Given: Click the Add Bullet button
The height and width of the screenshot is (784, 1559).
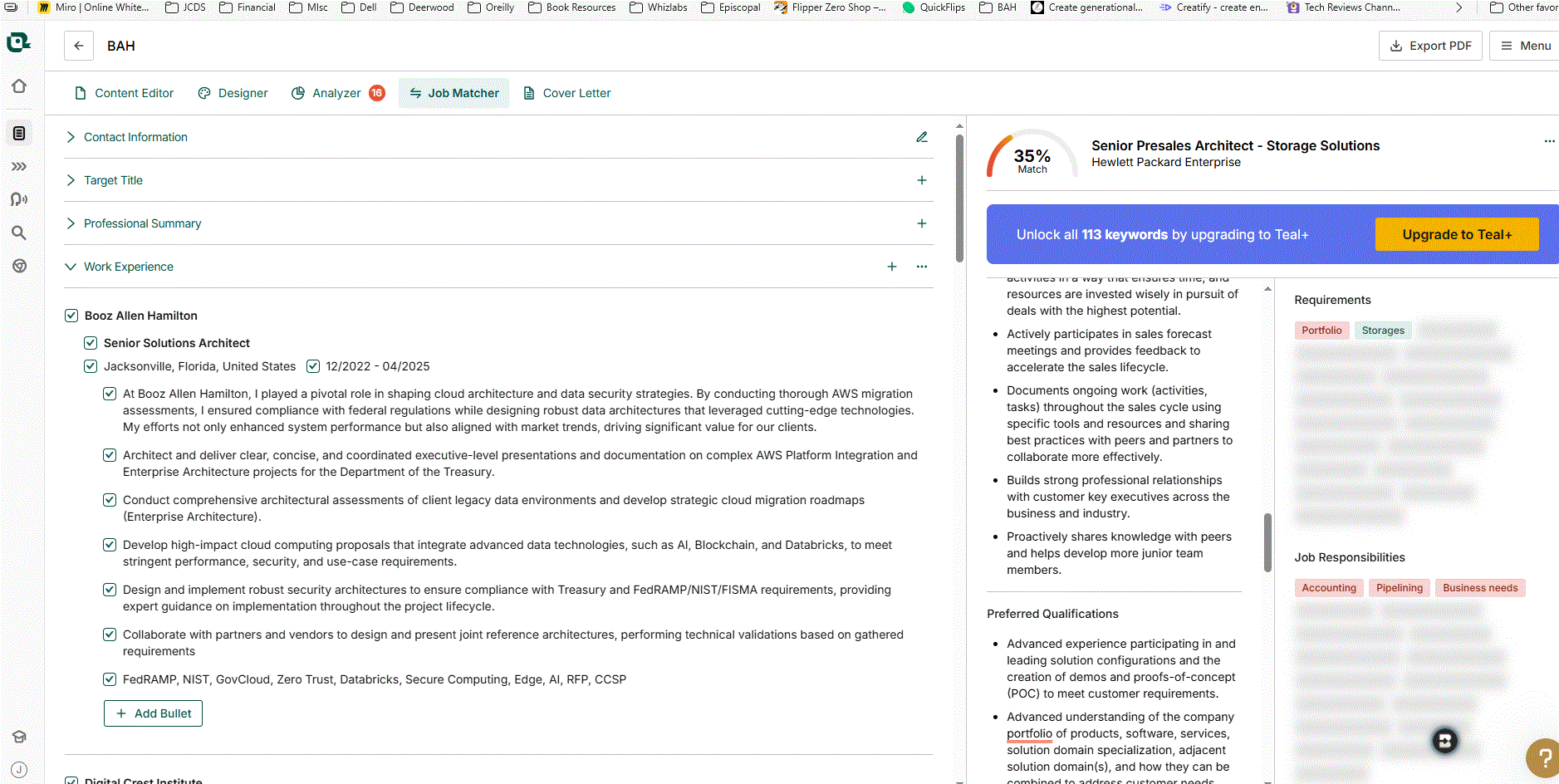Looking at the screenshot, I should pyautogui.click(x=153, y=713).
